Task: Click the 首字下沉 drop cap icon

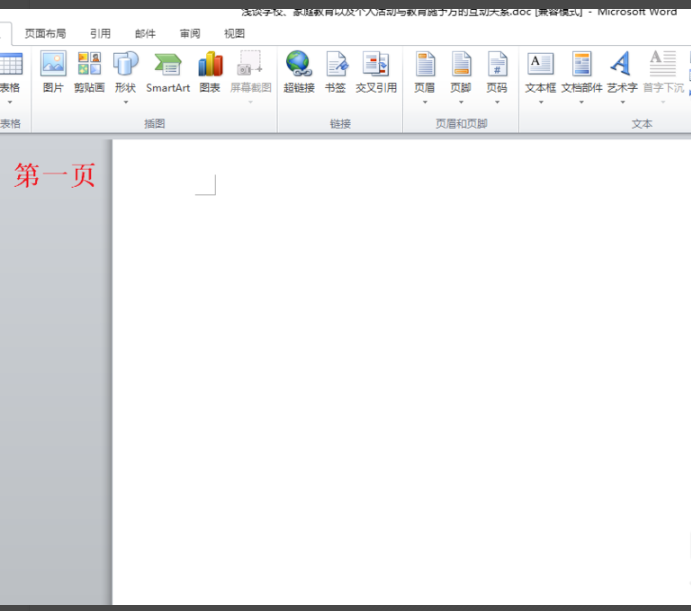Action: tap(663, 63)
